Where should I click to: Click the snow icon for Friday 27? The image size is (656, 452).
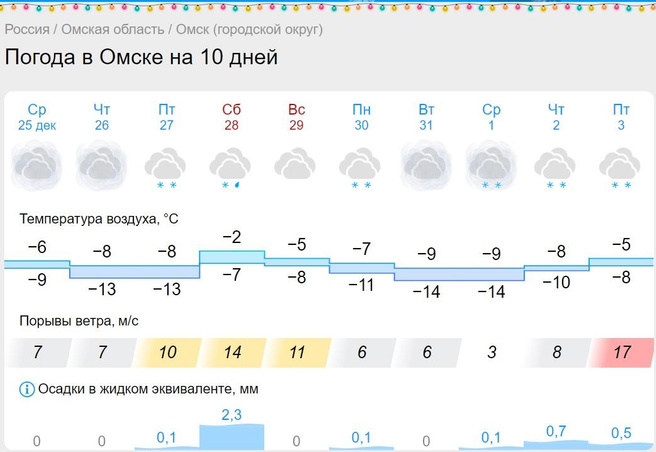(x=167, y=166)
